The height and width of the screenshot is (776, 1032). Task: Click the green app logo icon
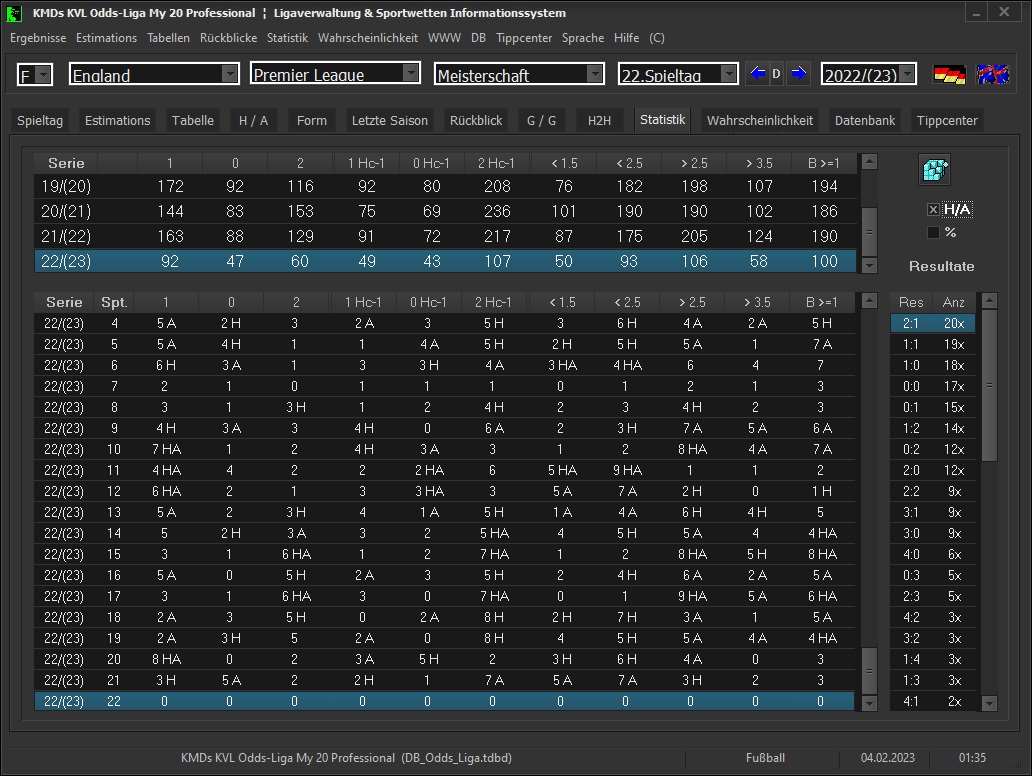coord(13,13)
